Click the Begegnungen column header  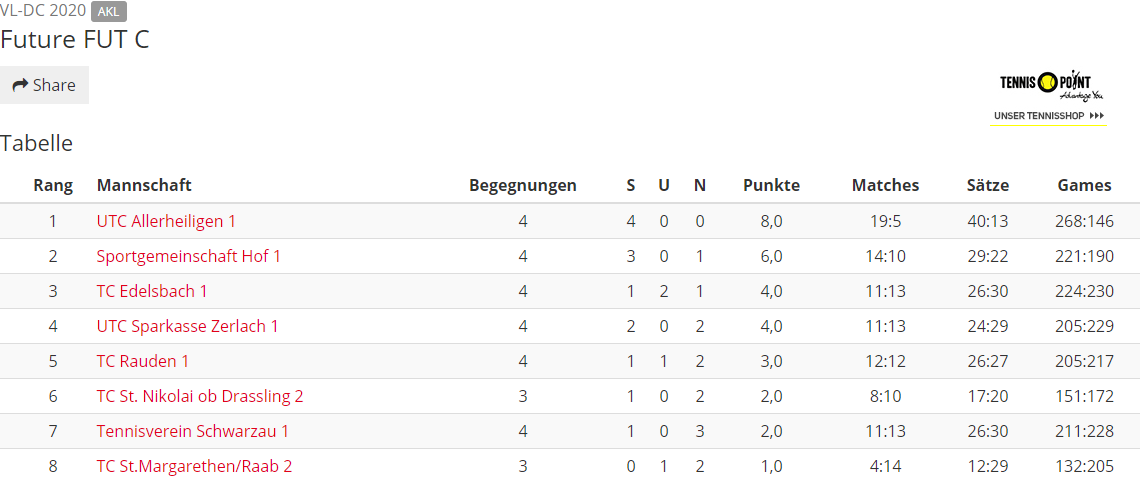[522, 185]
